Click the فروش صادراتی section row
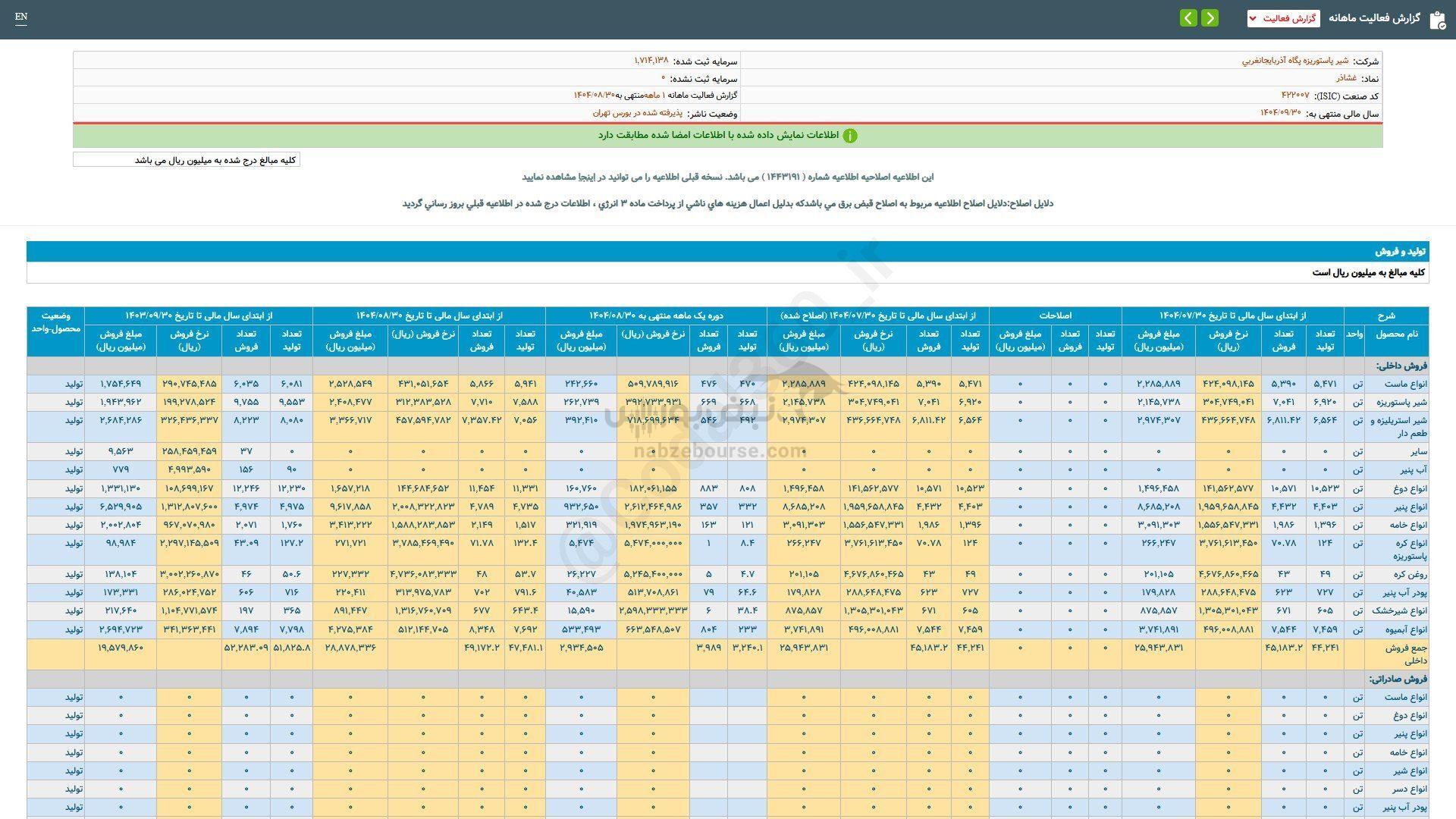Screen dimensions: 1456x819 1397,679
